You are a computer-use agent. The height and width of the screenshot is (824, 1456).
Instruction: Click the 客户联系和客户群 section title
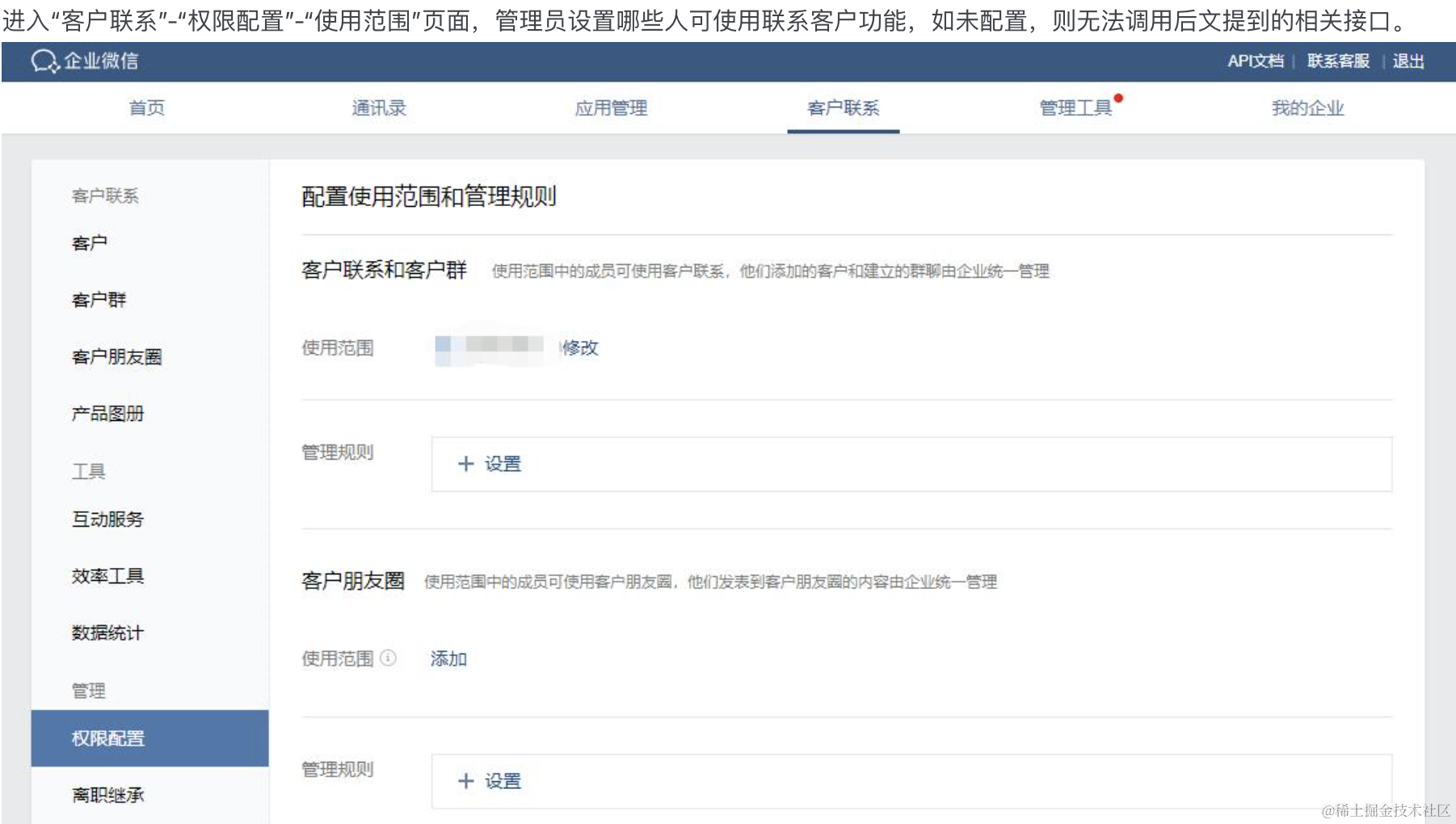pyautogui.click(x=384, y=270)
